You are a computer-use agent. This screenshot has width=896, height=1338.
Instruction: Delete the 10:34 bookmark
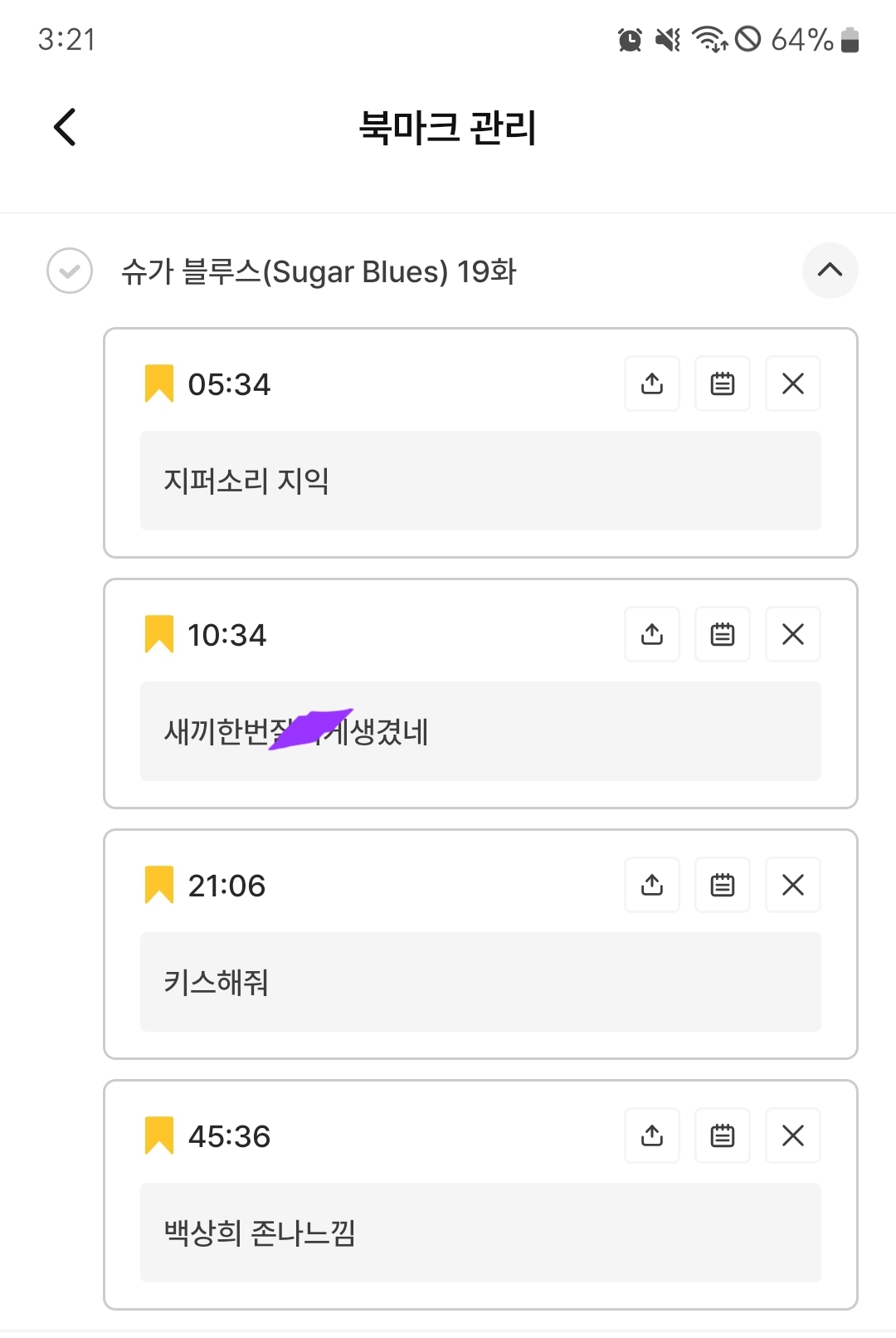tap(793, 634)
